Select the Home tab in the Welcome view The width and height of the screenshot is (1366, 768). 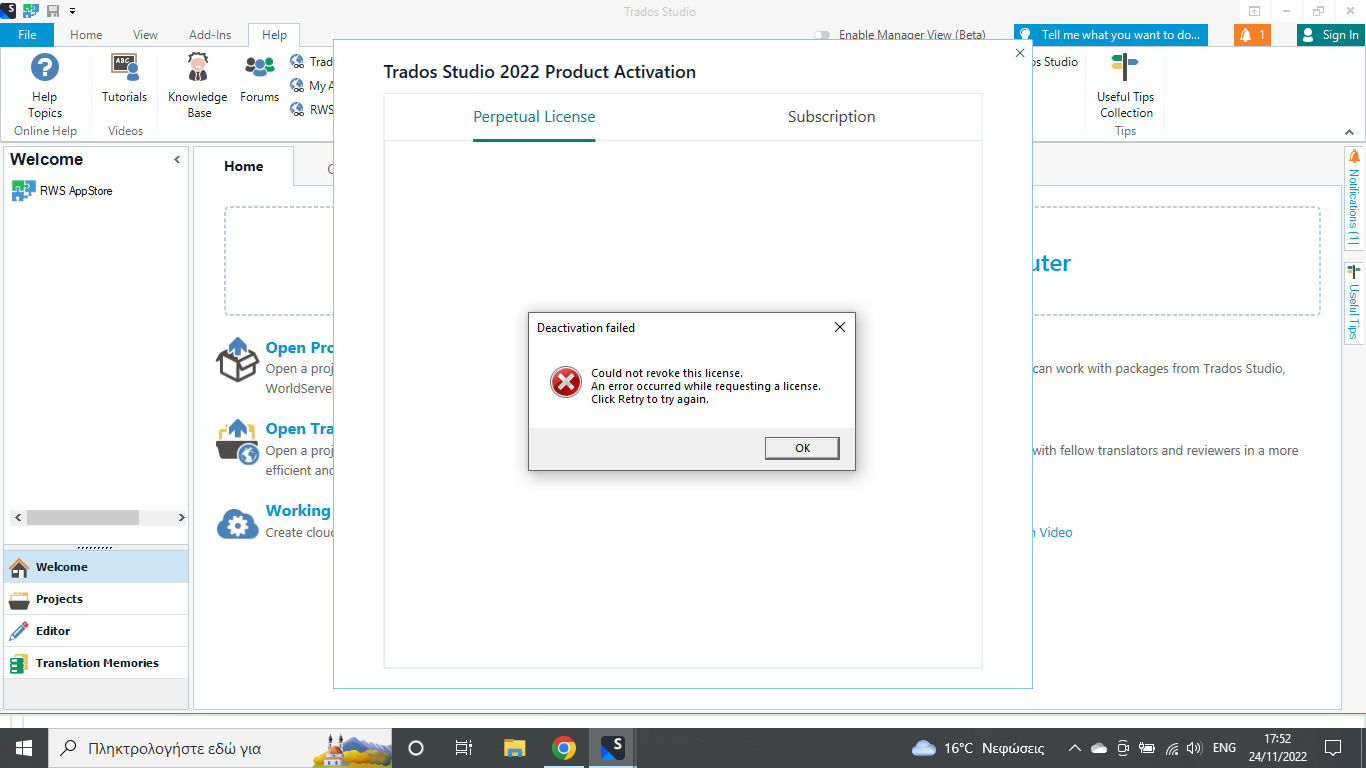[x=244, y=167]
